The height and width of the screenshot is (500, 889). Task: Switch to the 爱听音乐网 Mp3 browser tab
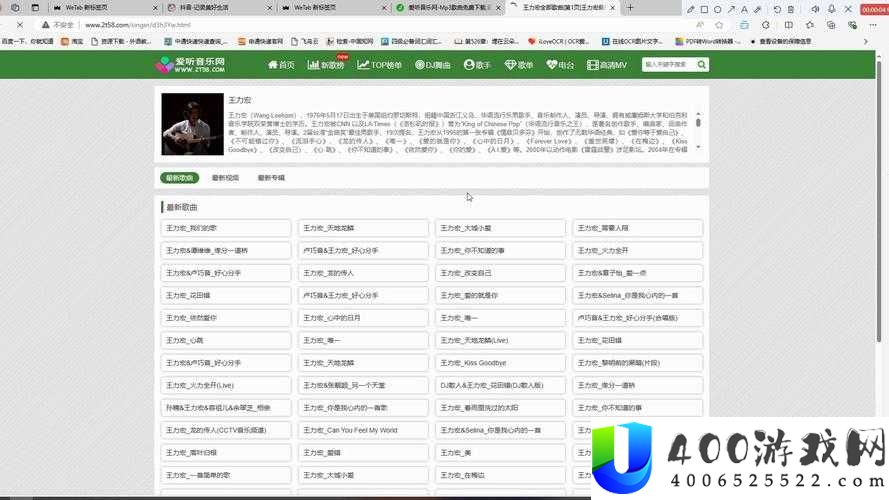click(x=448, y=7)
